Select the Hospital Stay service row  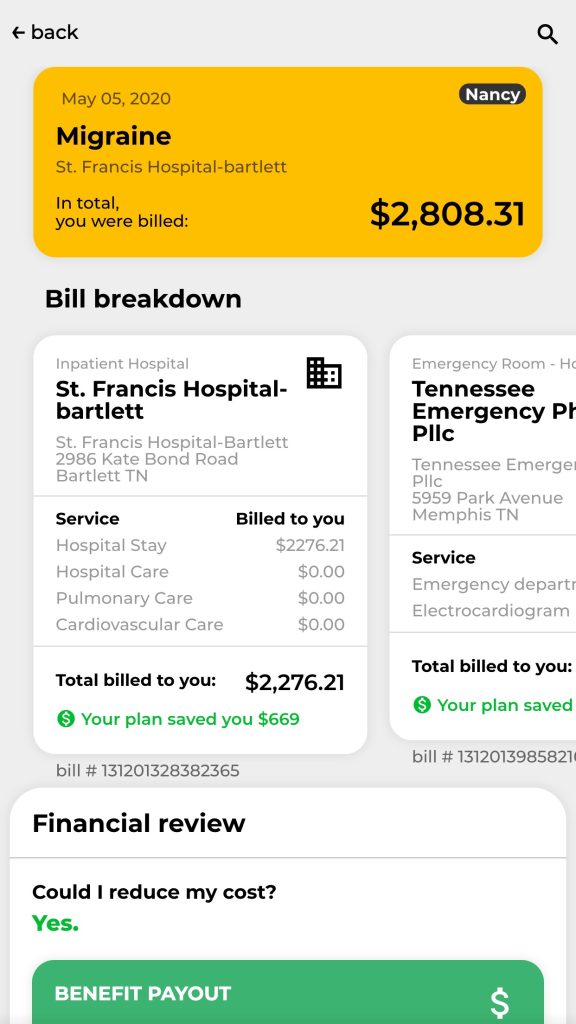pyautogui.click(x=200, y=545)
